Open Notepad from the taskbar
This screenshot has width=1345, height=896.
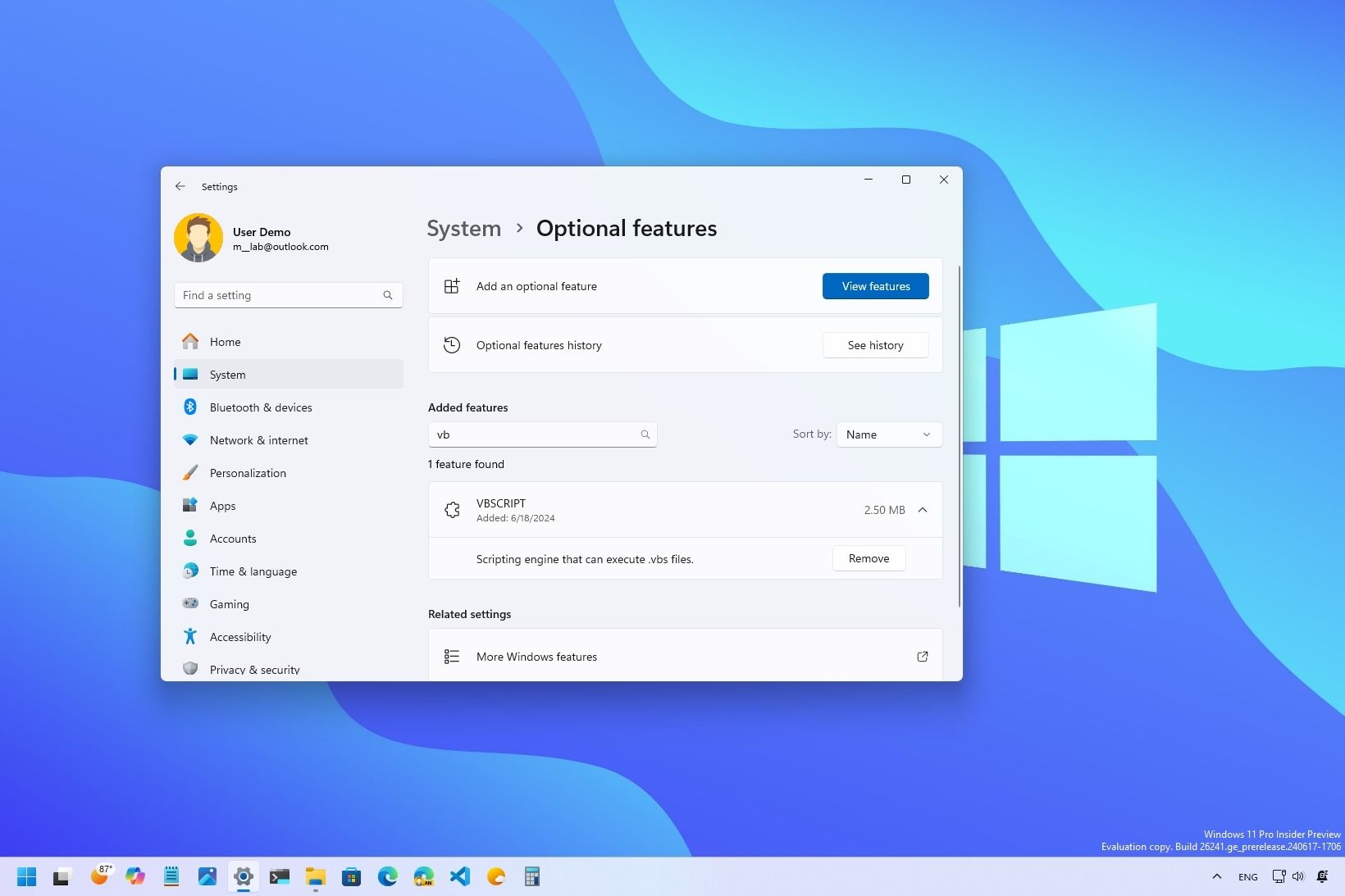[x=171, y=877]
